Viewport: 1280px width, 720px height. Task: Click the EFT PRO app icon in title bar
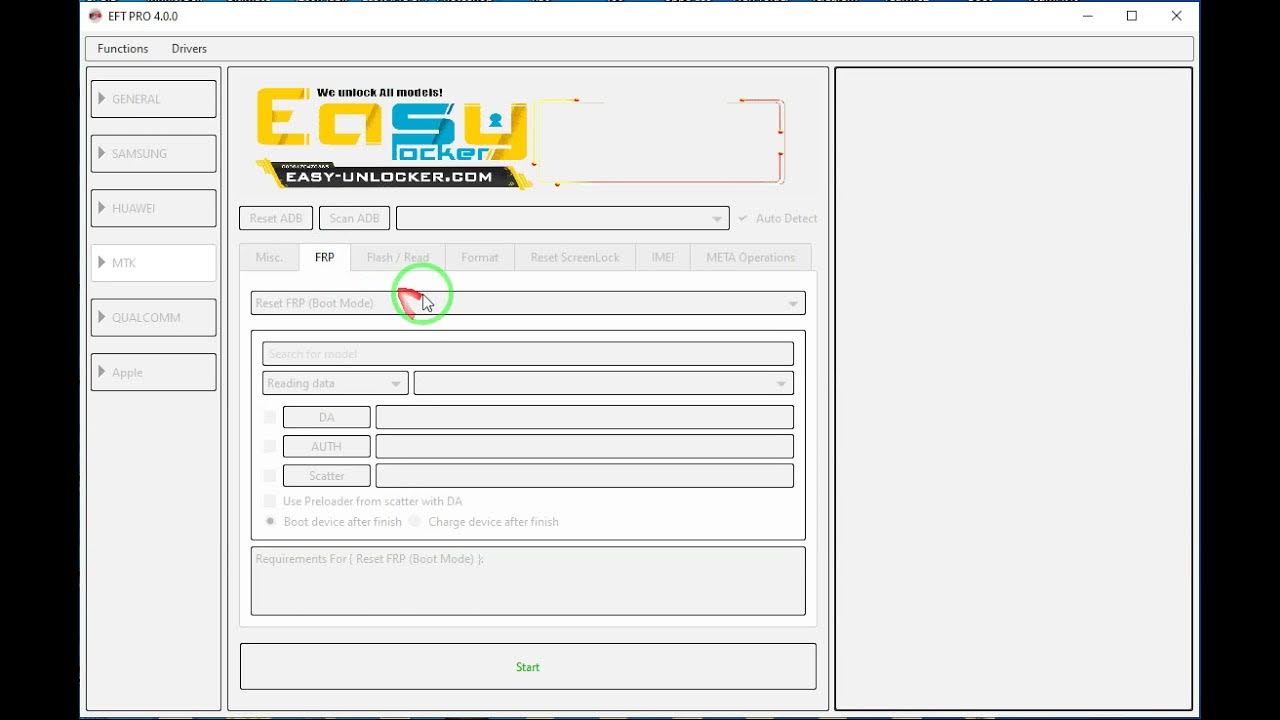pos(95,16)
